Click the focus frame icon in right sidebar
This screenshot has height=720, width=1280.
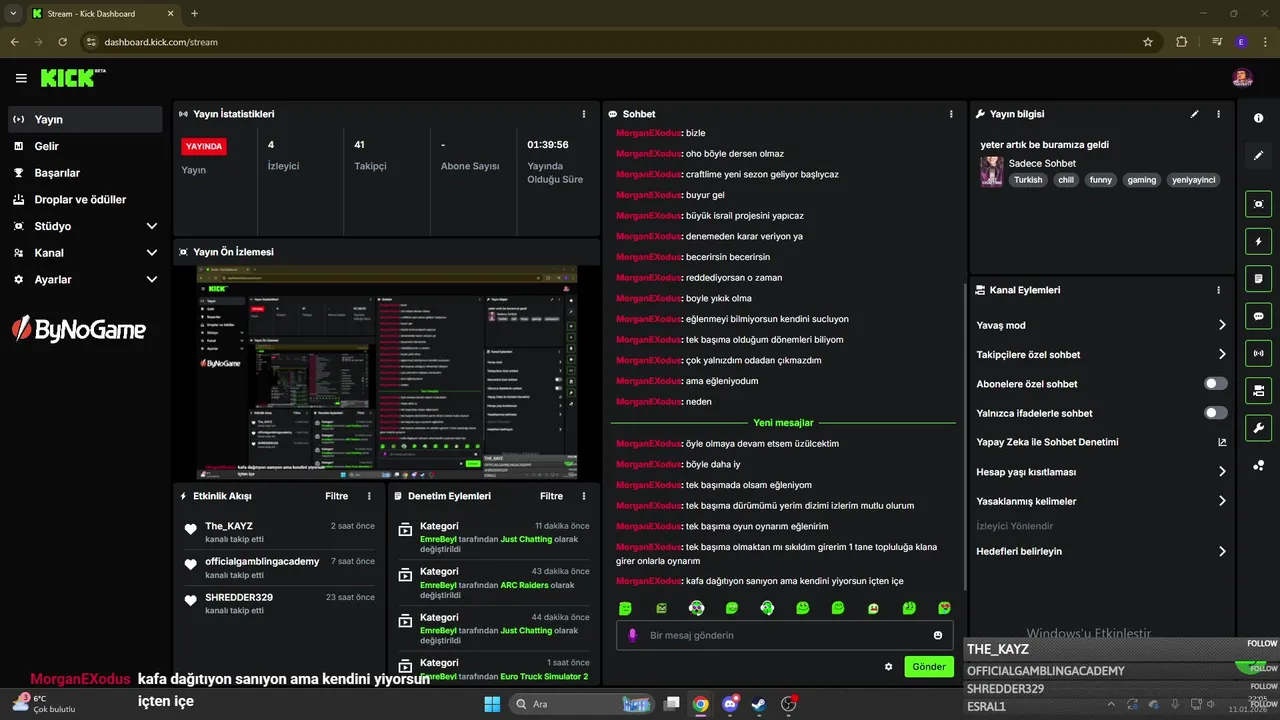point(1258,203)
